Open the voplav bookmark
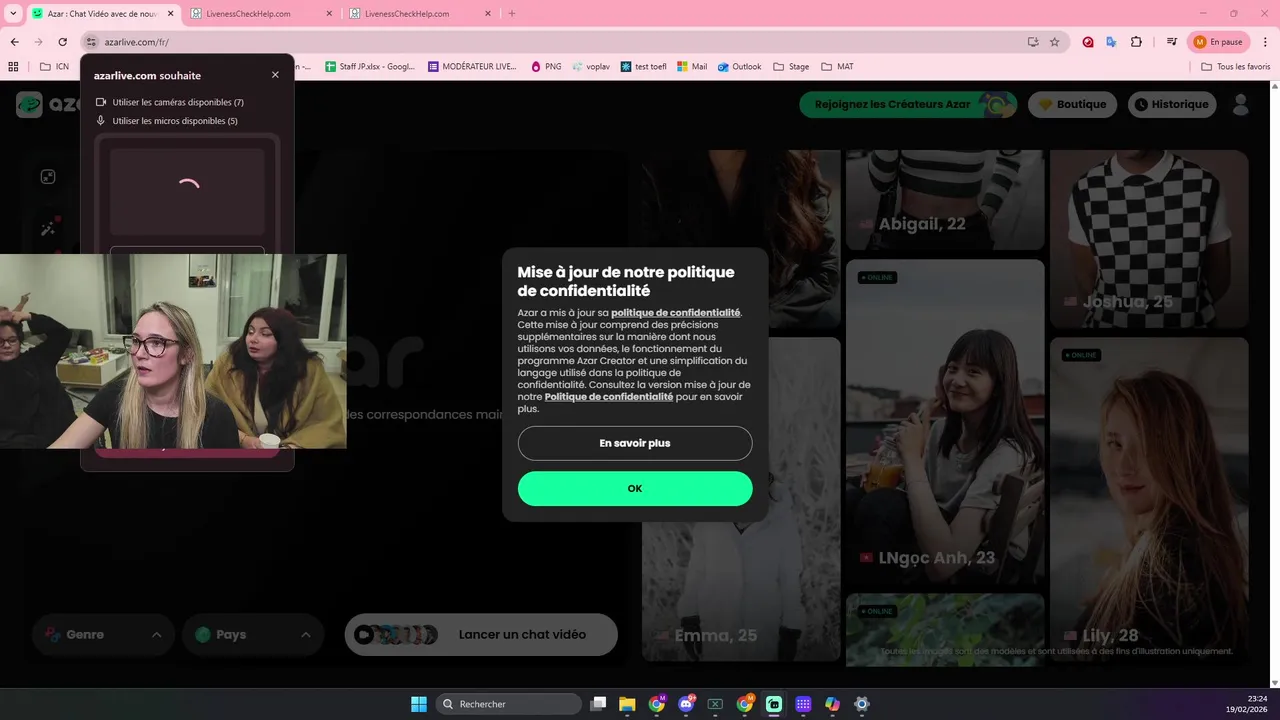This screenshot has height=720, width=1280. pyautogui.click(x=591, y=67)
